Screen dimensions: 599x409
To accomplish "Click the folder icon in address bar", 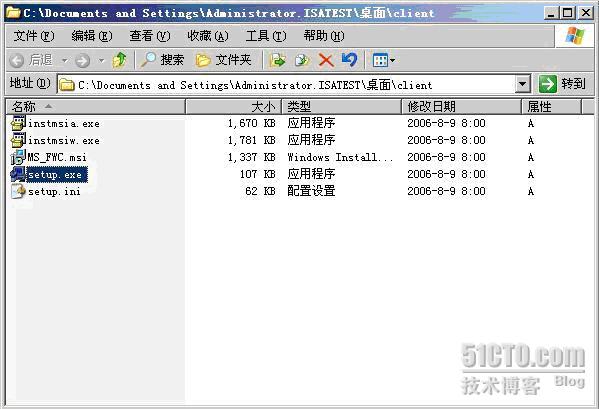I will pos(67,84).
